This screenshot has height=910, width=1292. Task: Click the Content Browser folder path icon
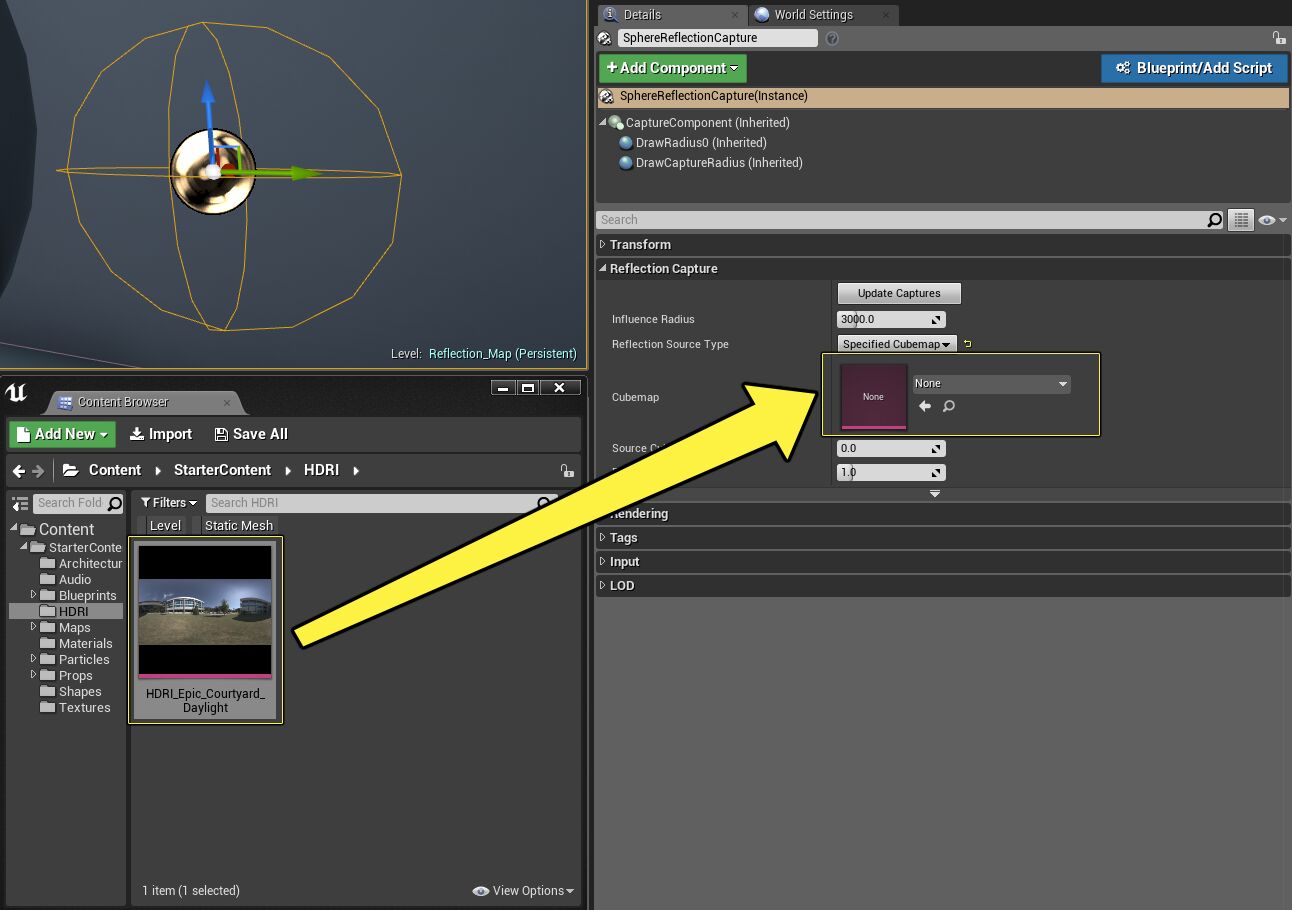[71, 470]
